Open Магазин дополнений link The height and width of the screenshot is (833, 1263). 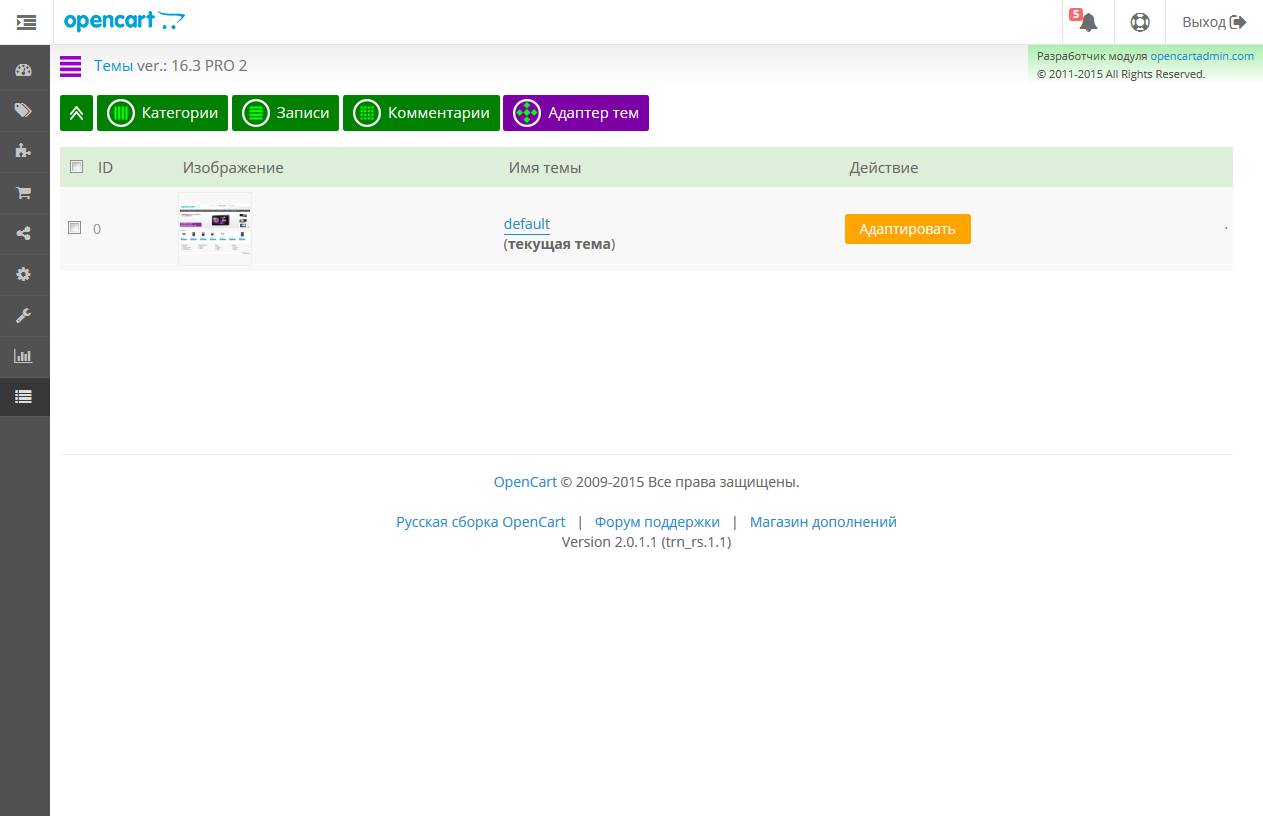(x=823, y=522)
